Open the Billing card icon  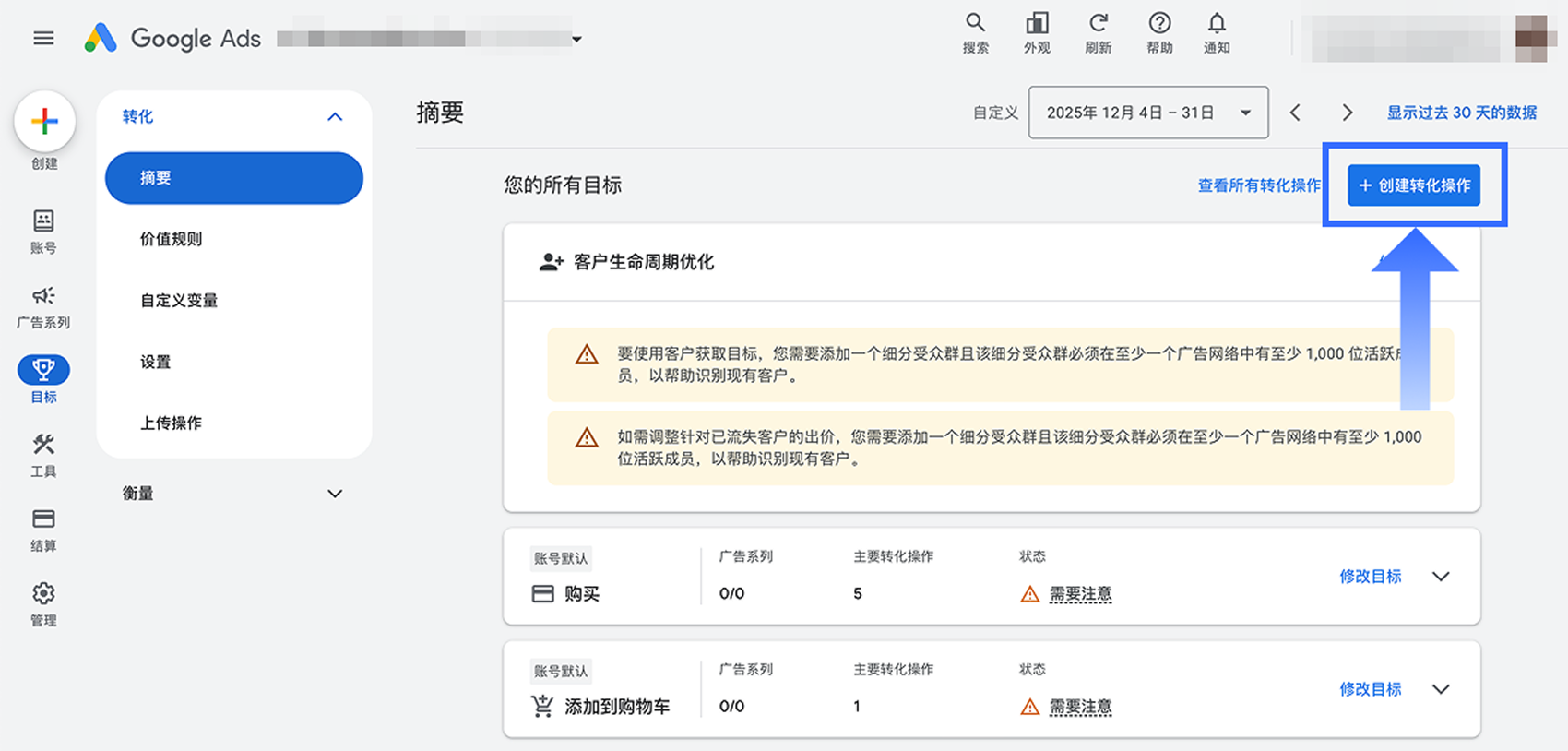click(43, 519)
